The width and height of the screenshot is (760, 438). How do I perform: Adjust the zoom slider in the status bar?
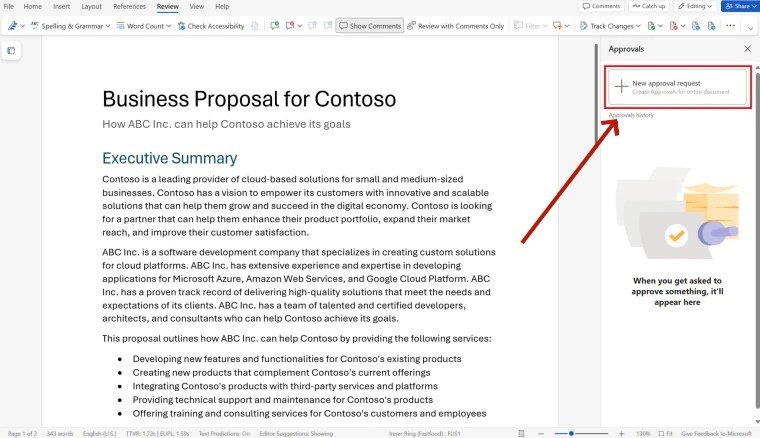tap(571, 433)
